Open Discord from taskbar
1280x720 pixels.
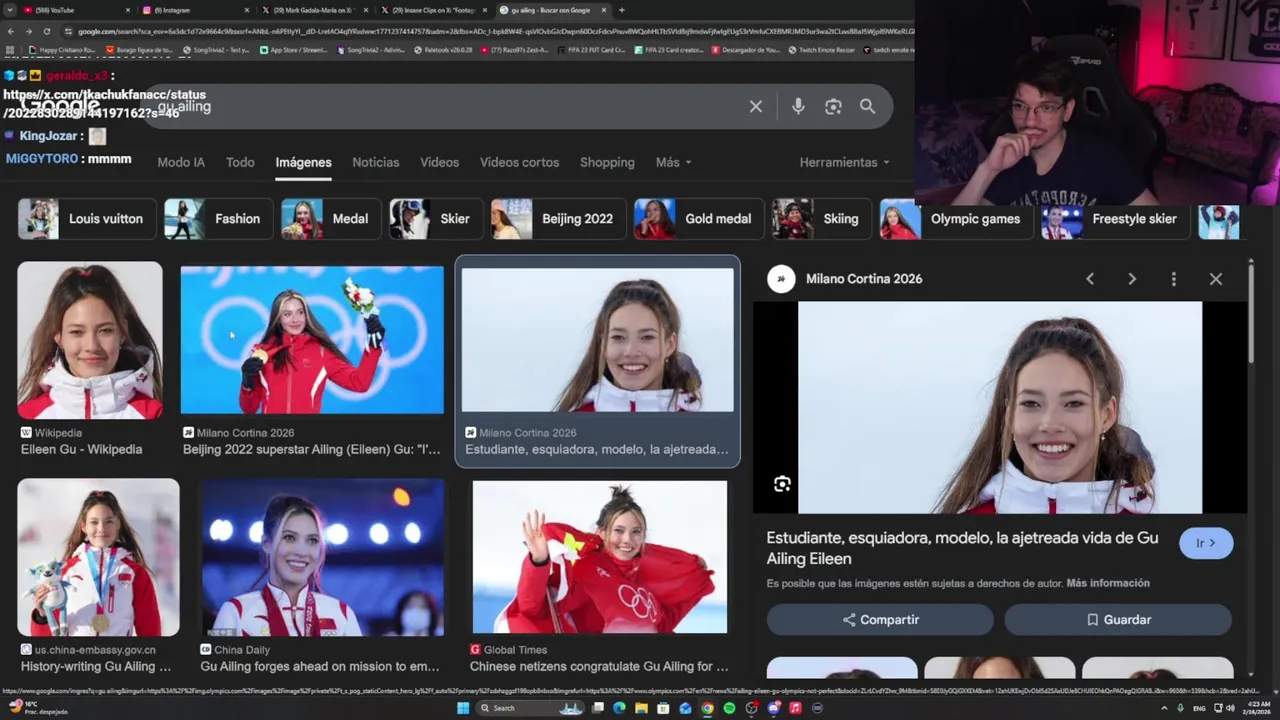(x=773, y=708)
